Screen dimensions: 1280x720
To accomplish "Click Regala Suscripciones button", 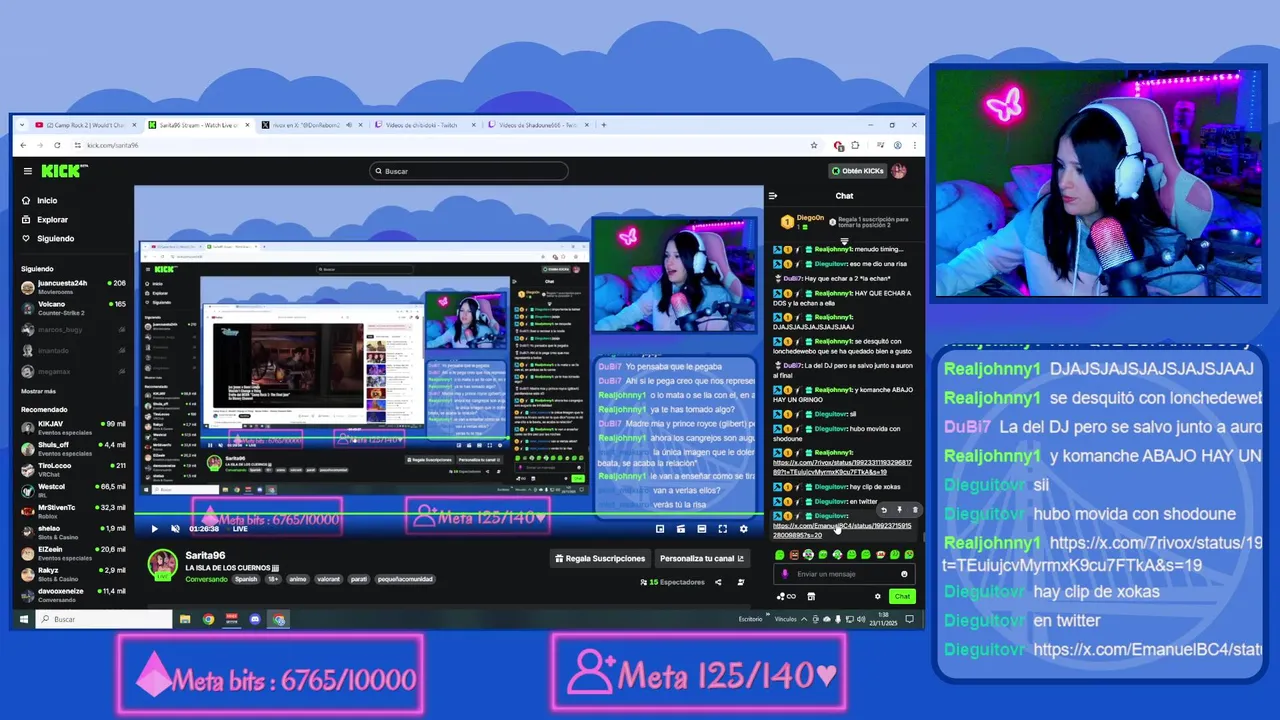I will 600,558.
